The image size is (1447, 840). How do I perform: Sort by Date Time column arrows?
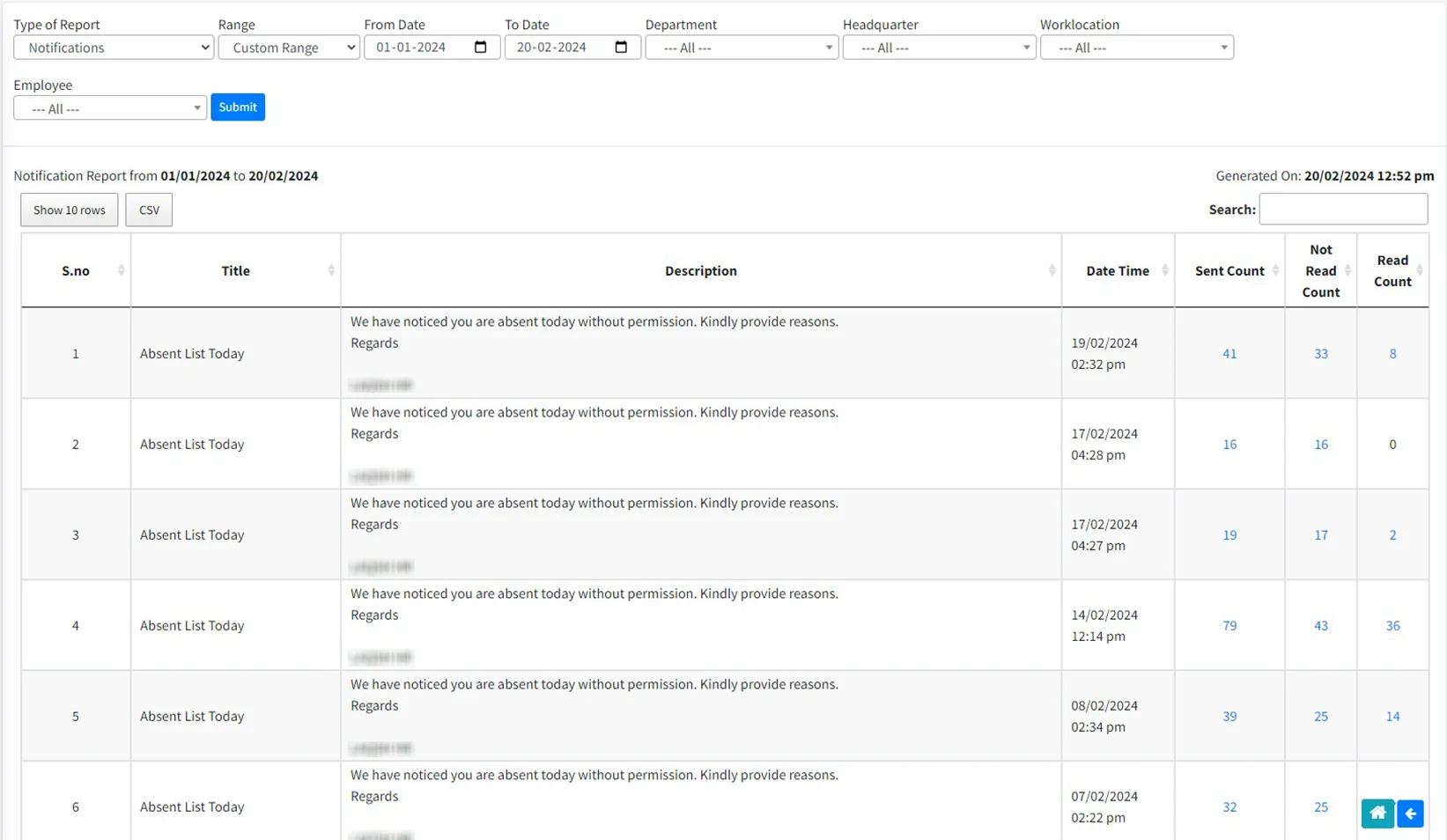coord(1164,270)
